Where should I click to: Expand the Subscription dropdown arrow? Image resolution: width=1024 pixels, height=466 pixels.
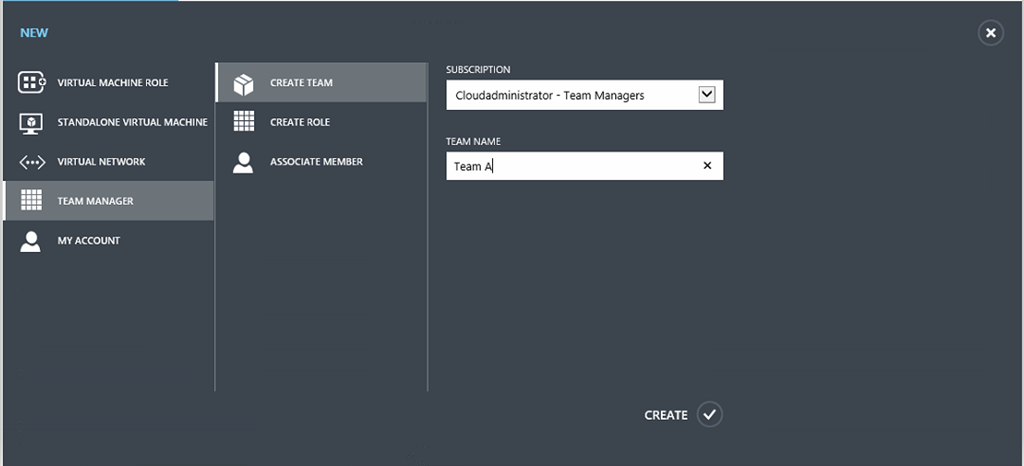tap(706, 95)
